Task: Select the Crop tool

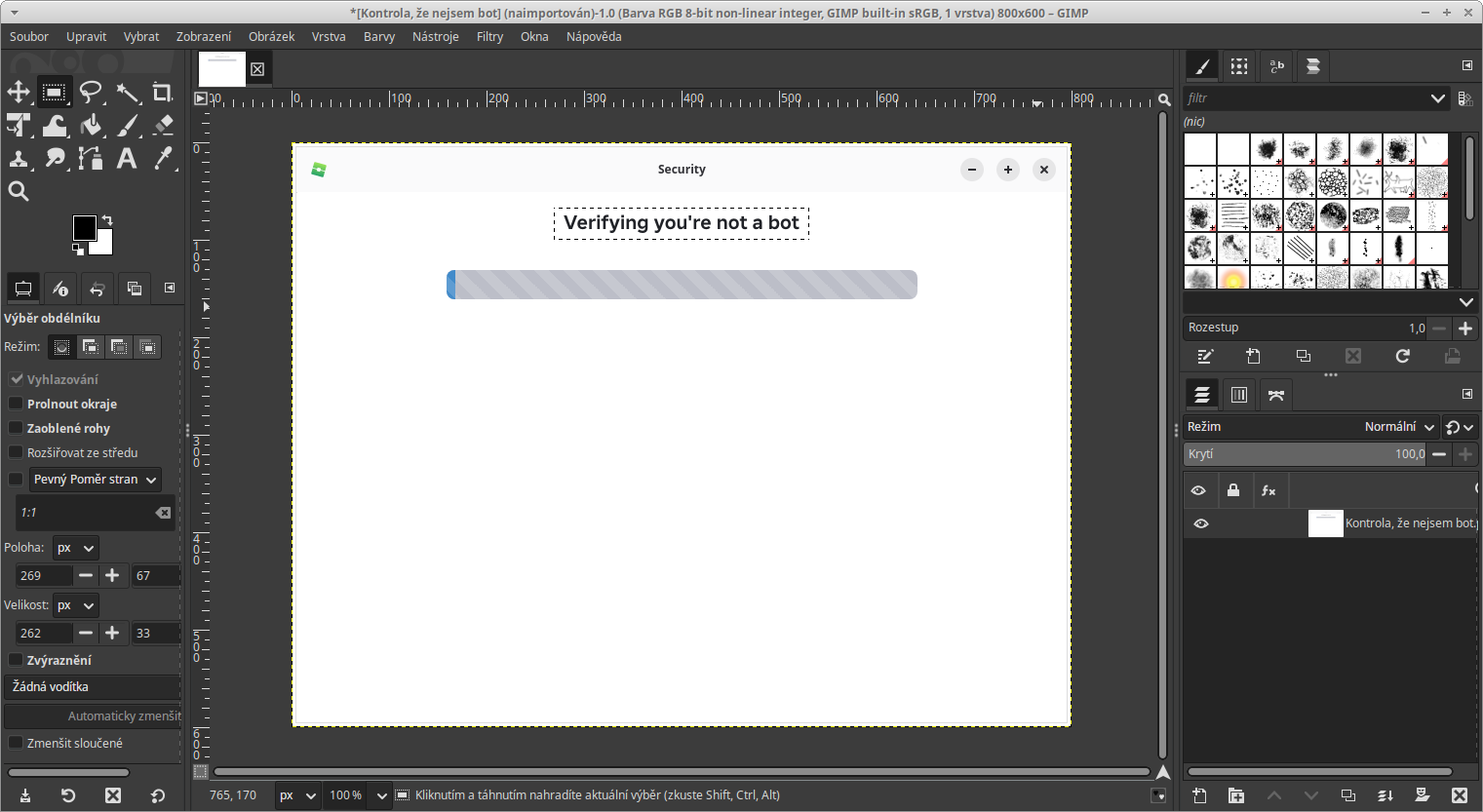Action: [x=163, y=93]
